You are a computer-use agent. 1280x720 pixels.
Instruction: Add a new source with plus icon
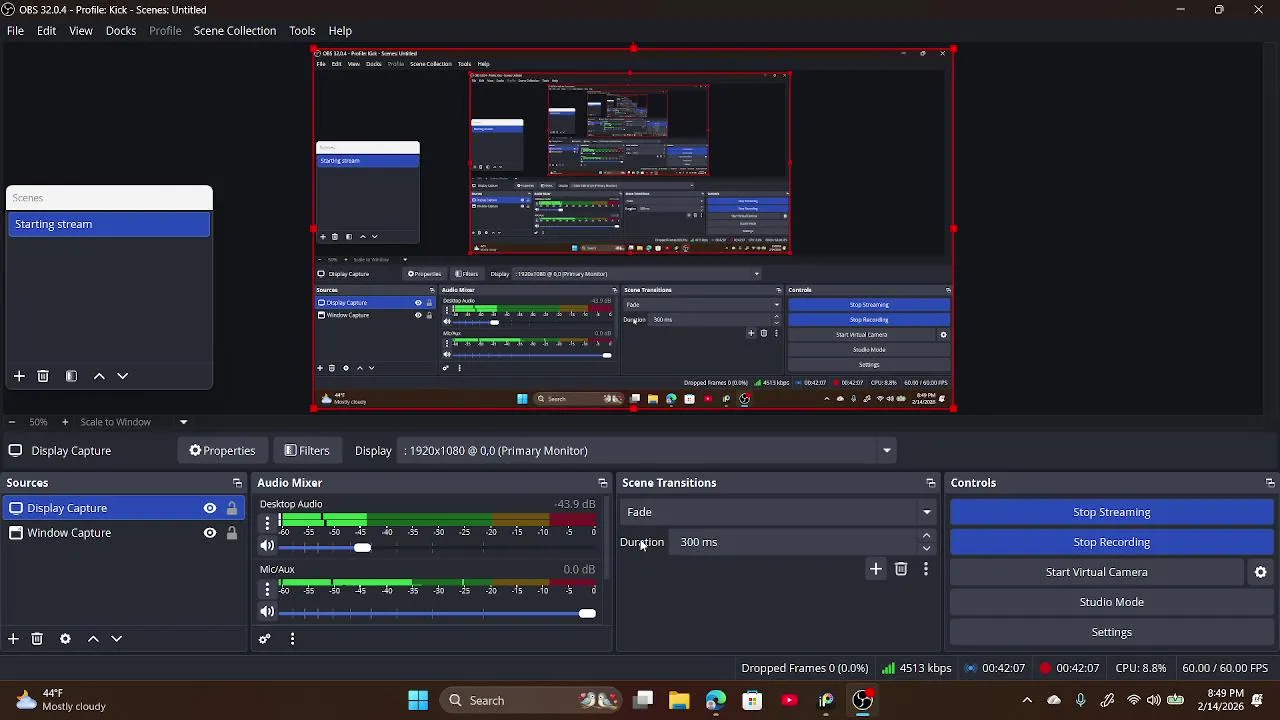coord(13,639)
